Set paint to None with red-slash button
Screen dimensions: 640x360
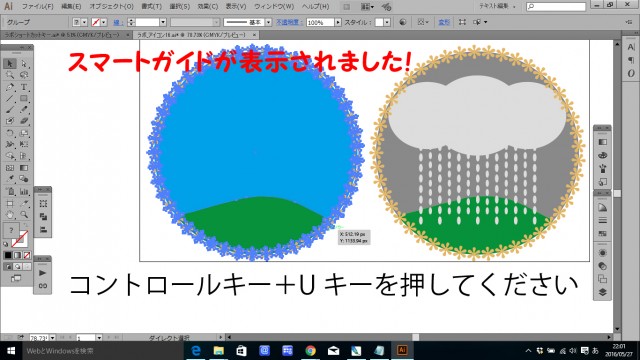(x=27, y=255)
